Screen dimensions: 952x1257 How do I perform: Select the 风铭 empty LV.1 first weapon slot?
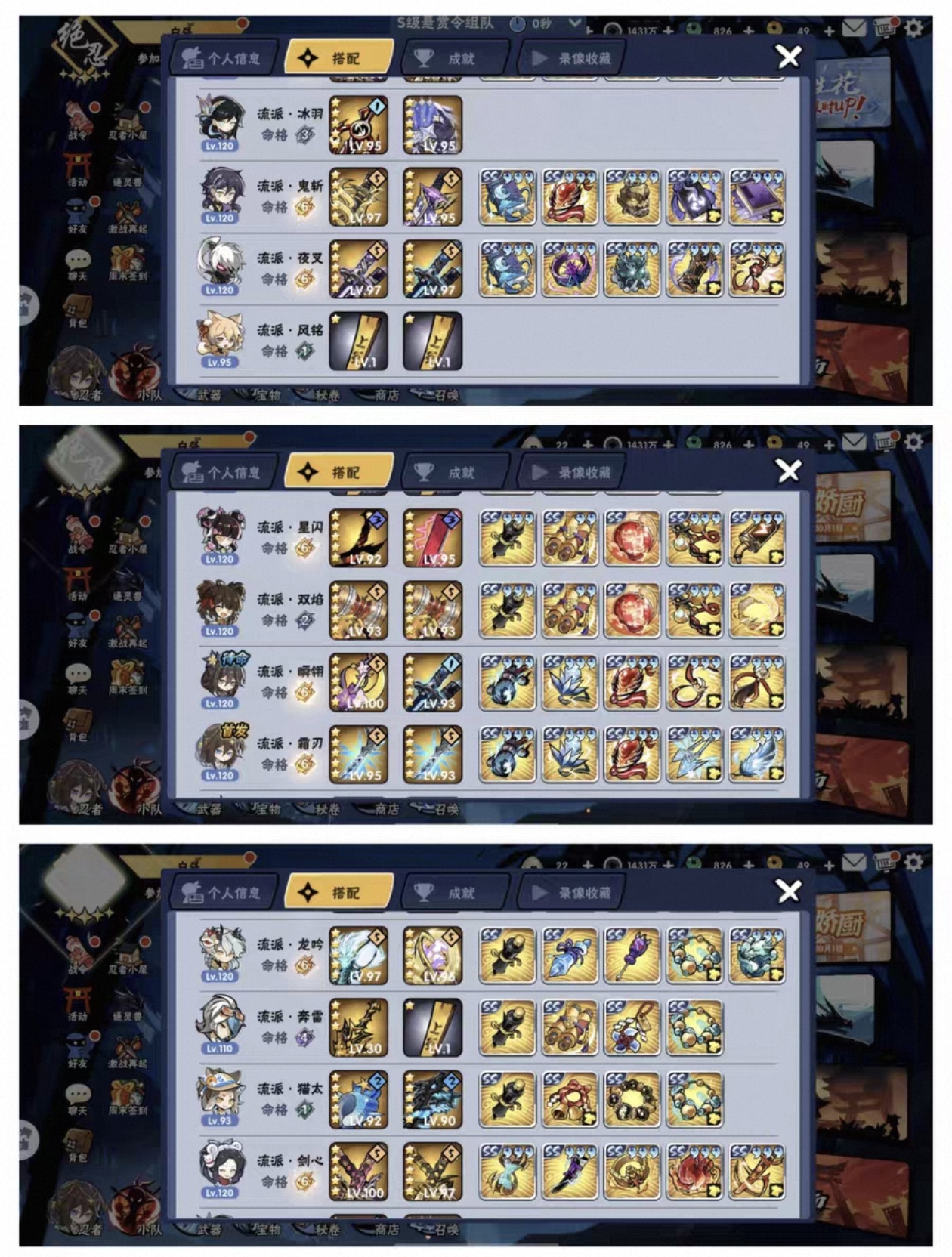[359, 341]
